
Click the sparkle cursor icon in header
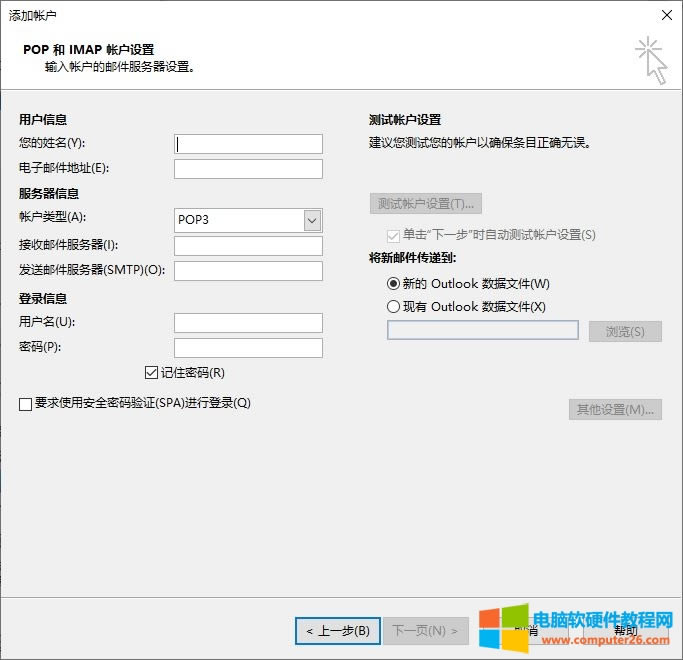[651, 60]
